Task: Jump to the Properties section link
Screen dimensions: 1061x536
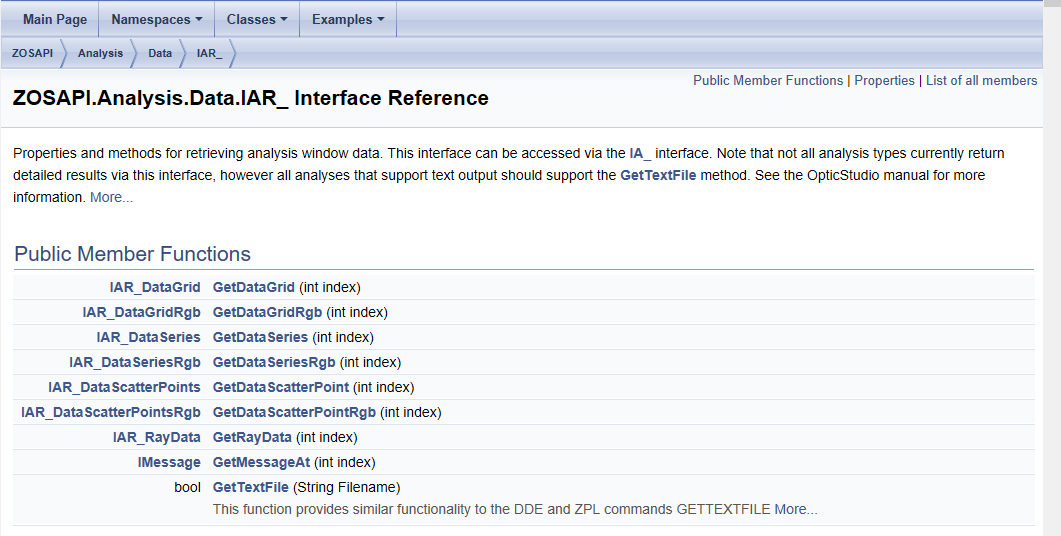Action: tap(884, 81)
